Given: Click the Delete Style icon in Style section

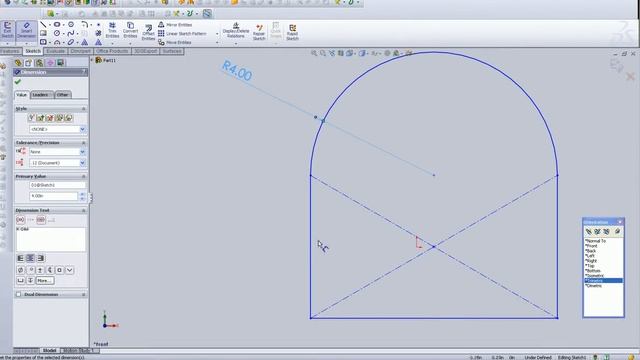Looking at the screenshot, I should tap(50, 118).
